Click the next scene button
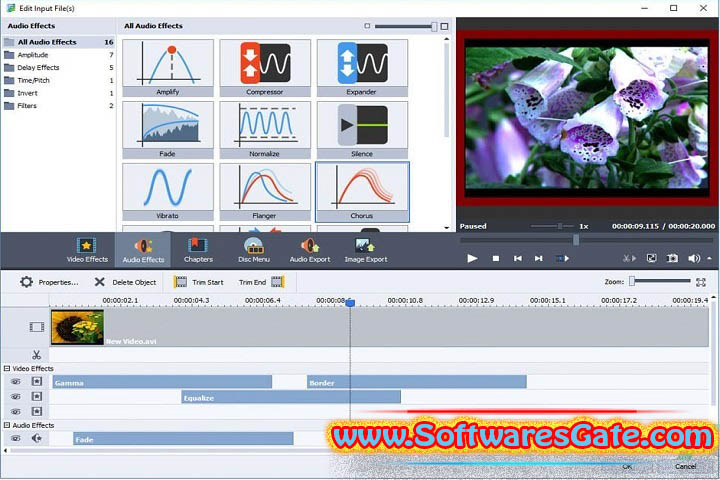720x480 pixels. (562, 259)
